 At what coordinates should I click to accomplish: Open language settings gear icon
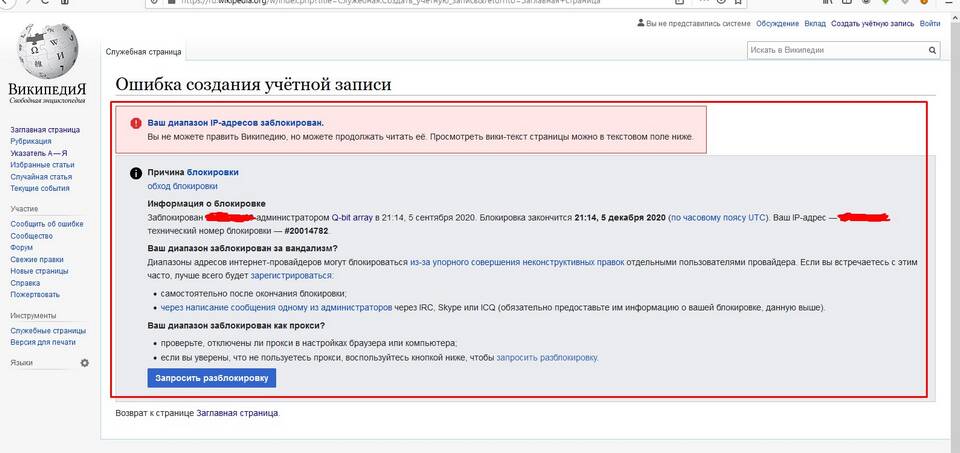(84, 363)
